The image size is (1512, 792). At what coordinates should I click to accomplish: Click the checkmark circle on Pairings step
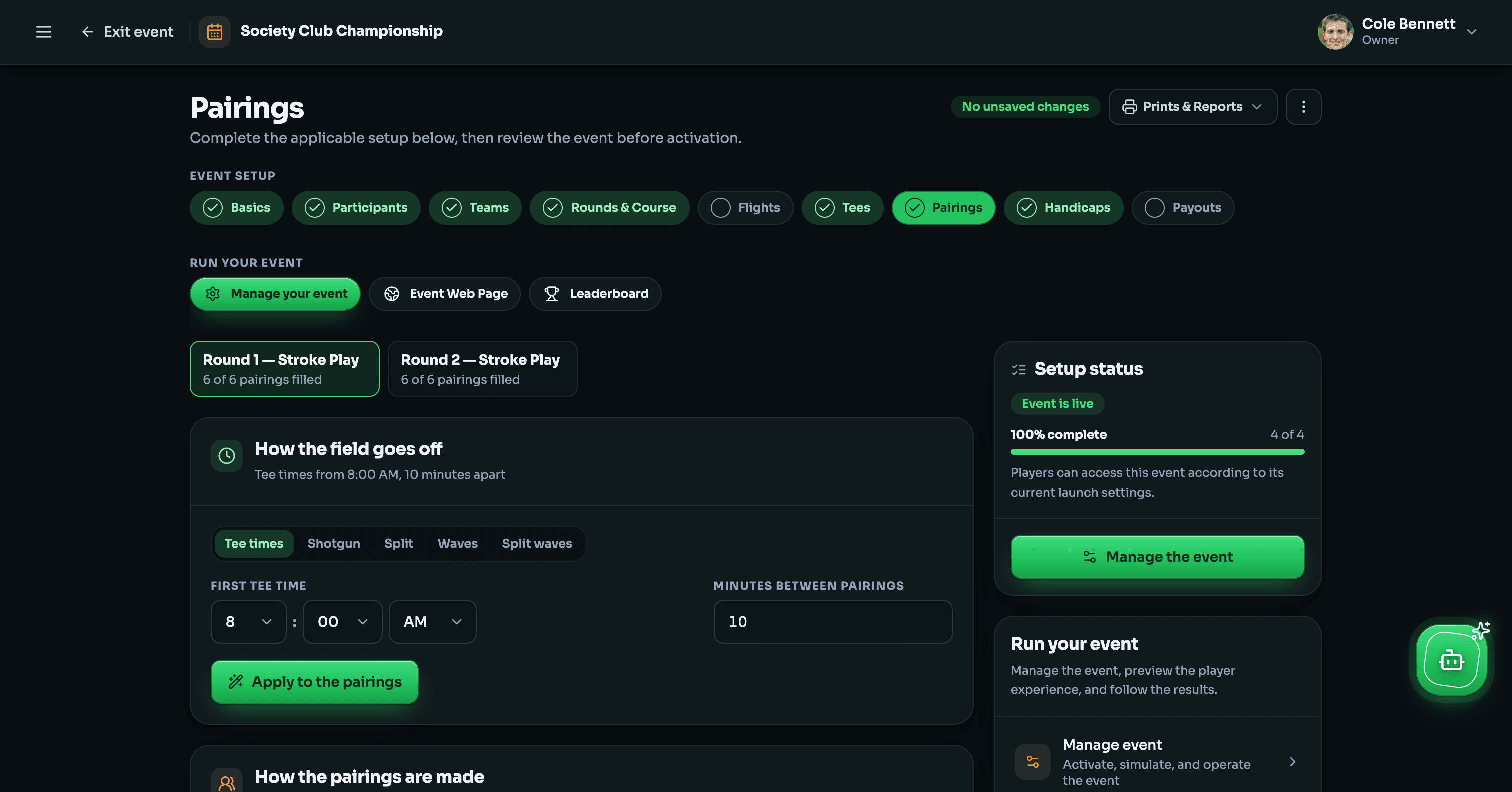point(914,208)
